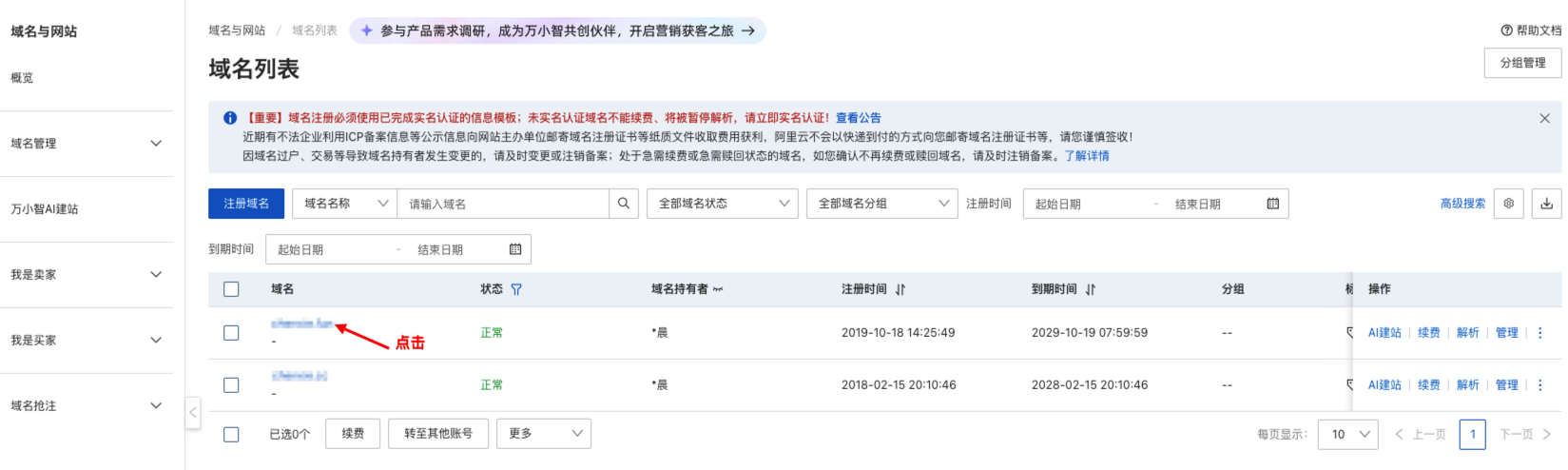
Task: Collapse the left sidebar panel
Action: (193, 412)
